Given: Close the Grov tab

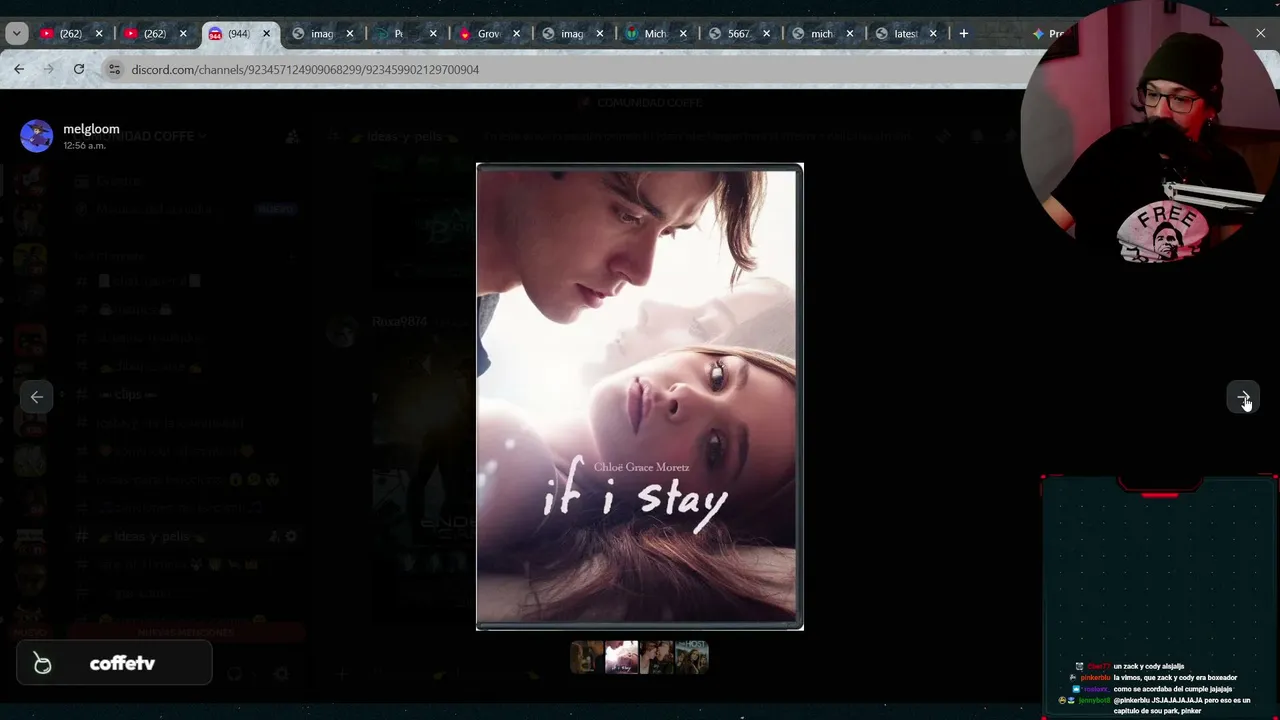Looking at the screenshot, I should pos(516,33).
